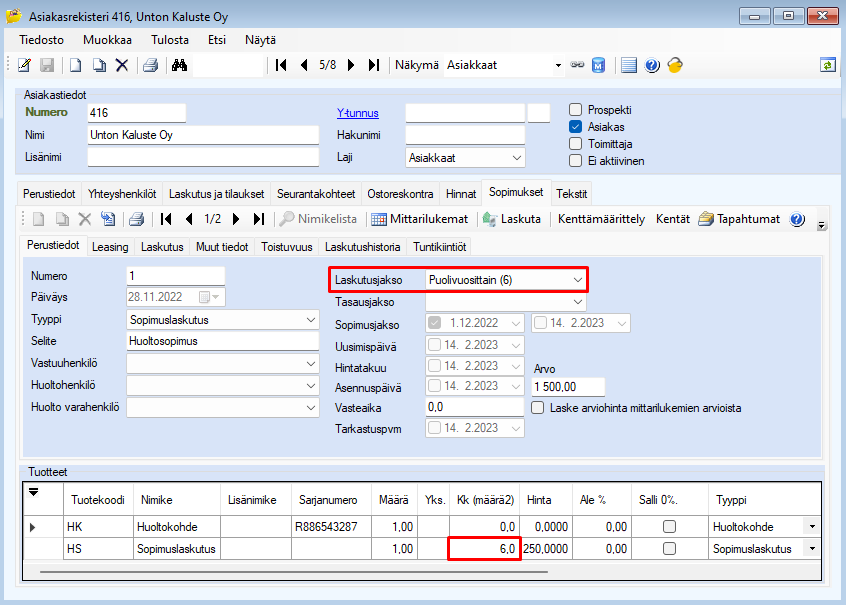The width and height of the screenshot is (846, 605).
Task: Click the Arvo field showing 1 500,00
Action: tap(568, 386)
